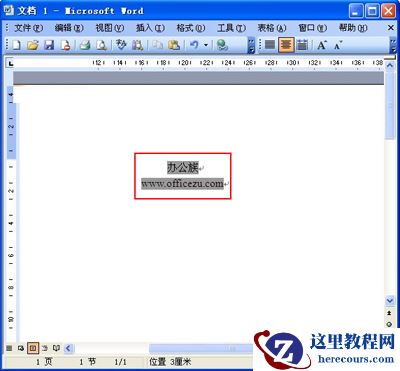Click the horizontal scrollbar thumb
This screenshot has height=371, width=400.
(x=201, y=349)
